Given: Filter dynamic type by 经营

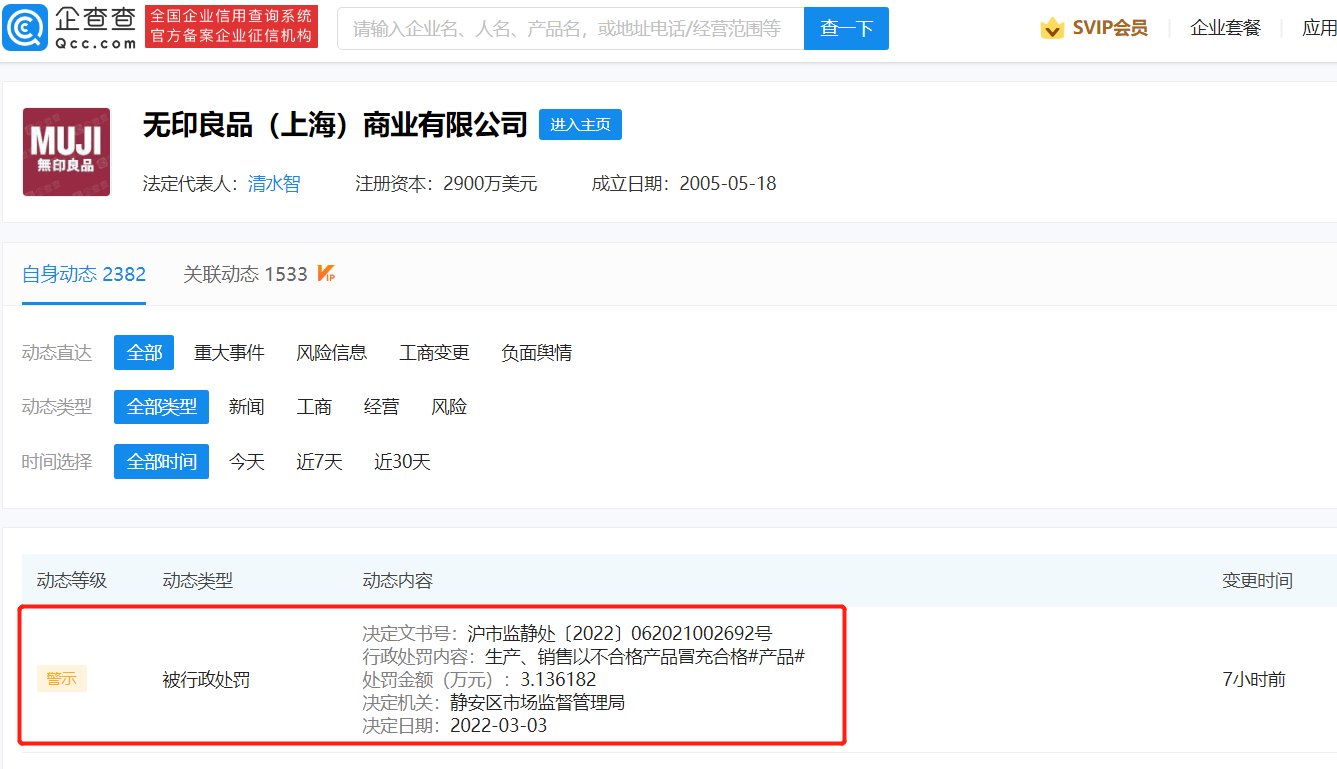Looking at the screenshot, I should click(x=381, y=407).
